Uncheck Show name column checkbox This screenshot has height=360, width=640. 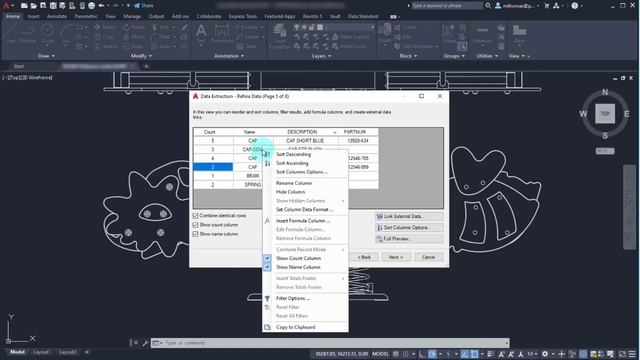coord(196,234)
